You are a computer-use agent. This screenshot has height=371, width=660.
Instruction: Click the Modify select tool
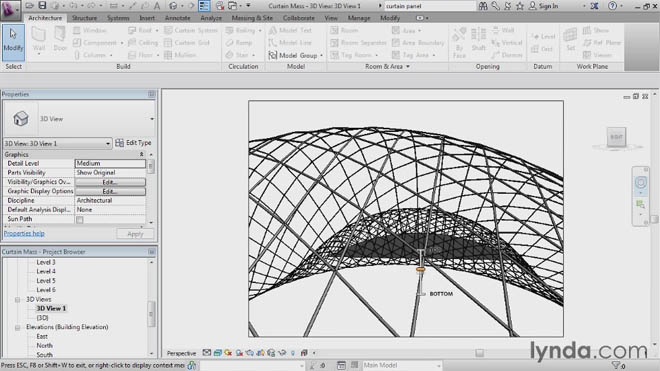click(x=13, y=42)
